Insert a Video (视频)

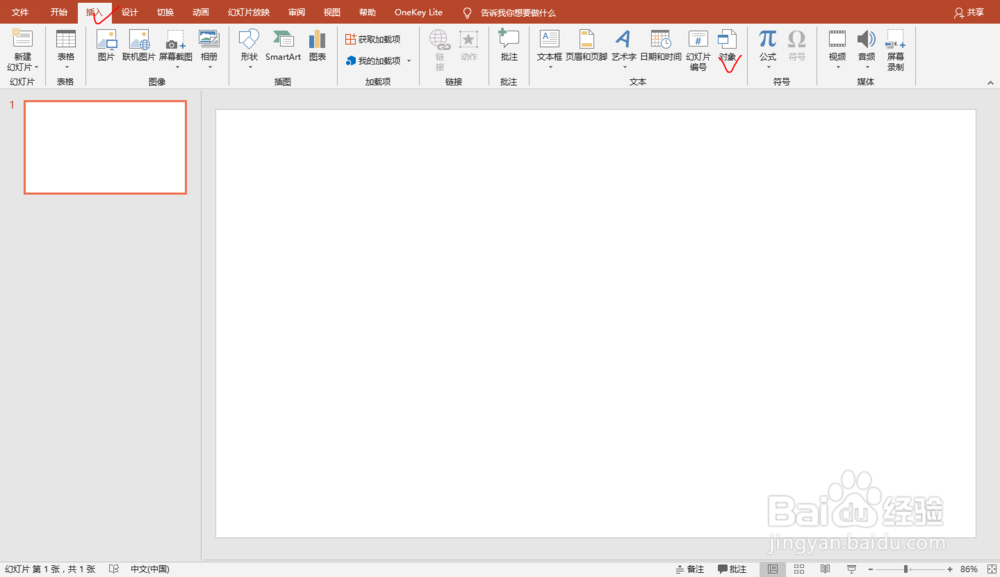coord(837,49)
